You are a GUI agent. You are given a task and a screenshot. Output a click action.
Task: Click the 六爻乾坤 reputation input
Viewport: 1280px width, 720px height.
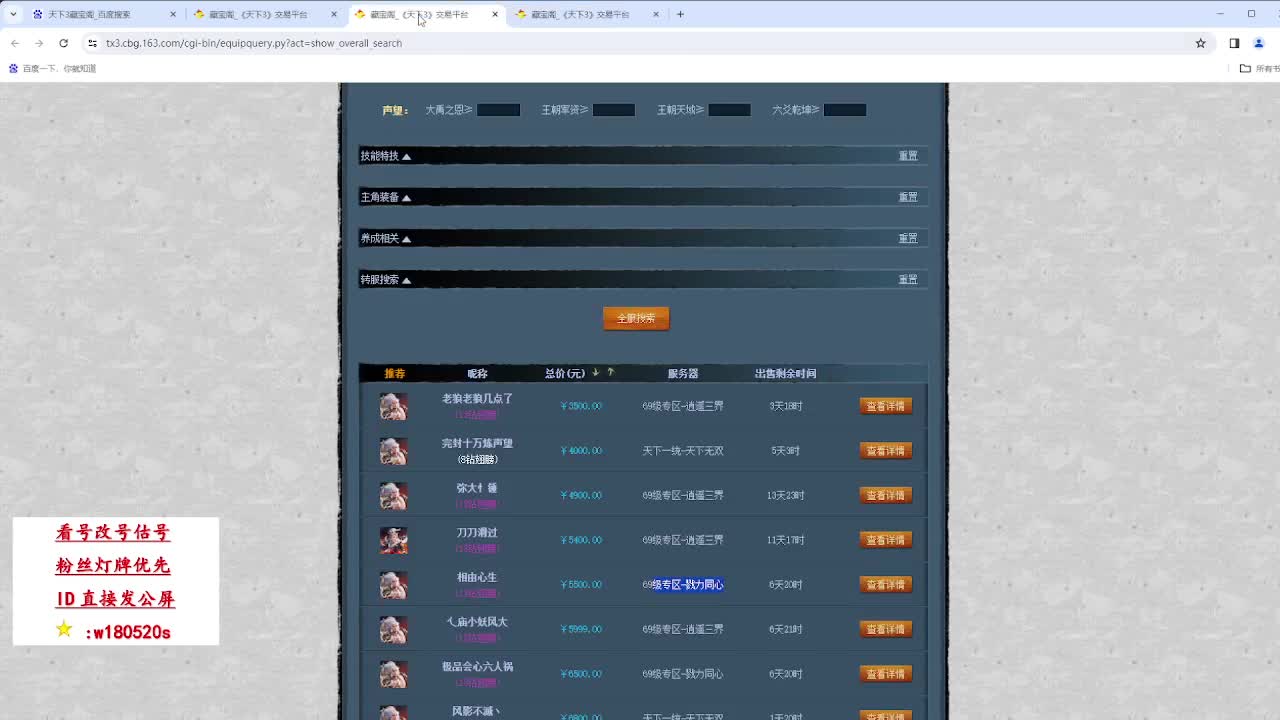845,110
